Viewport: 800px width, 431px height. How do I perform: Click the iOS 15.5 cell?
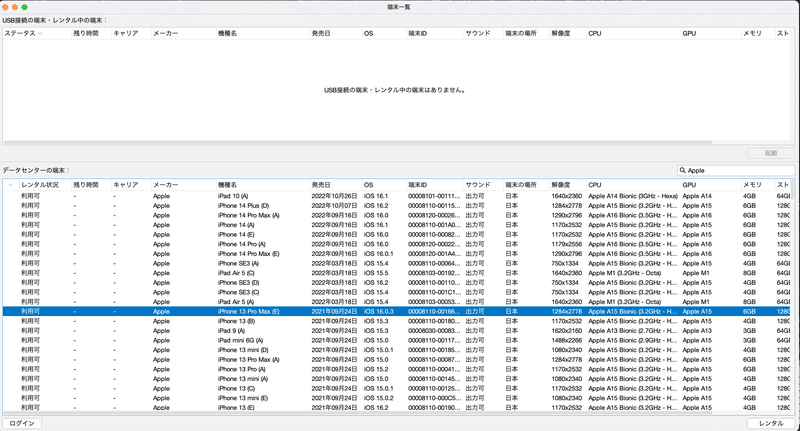[376, 273]
